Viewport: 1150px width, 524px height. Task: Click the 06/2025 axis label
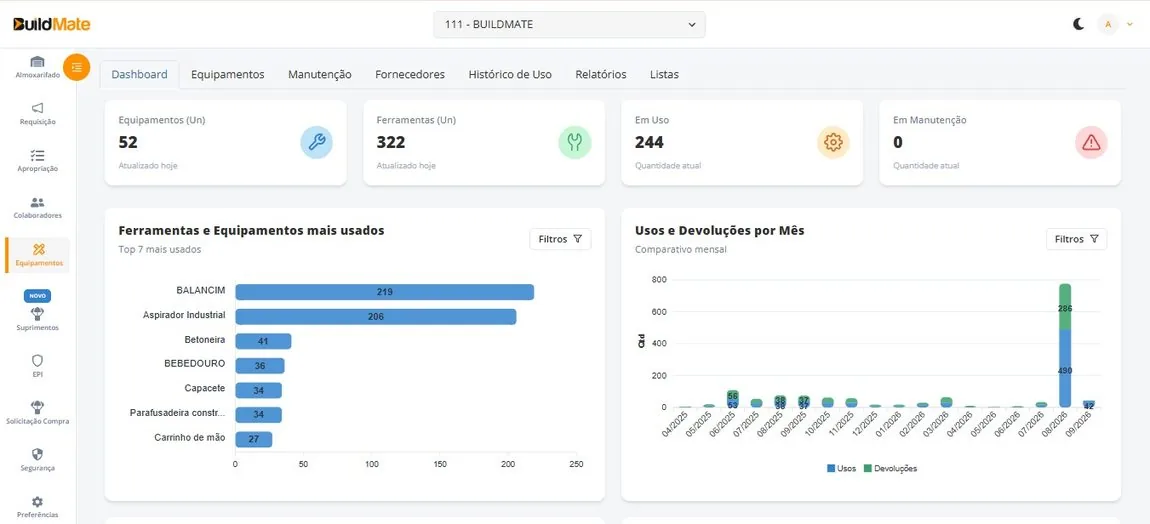click(722, 424)
